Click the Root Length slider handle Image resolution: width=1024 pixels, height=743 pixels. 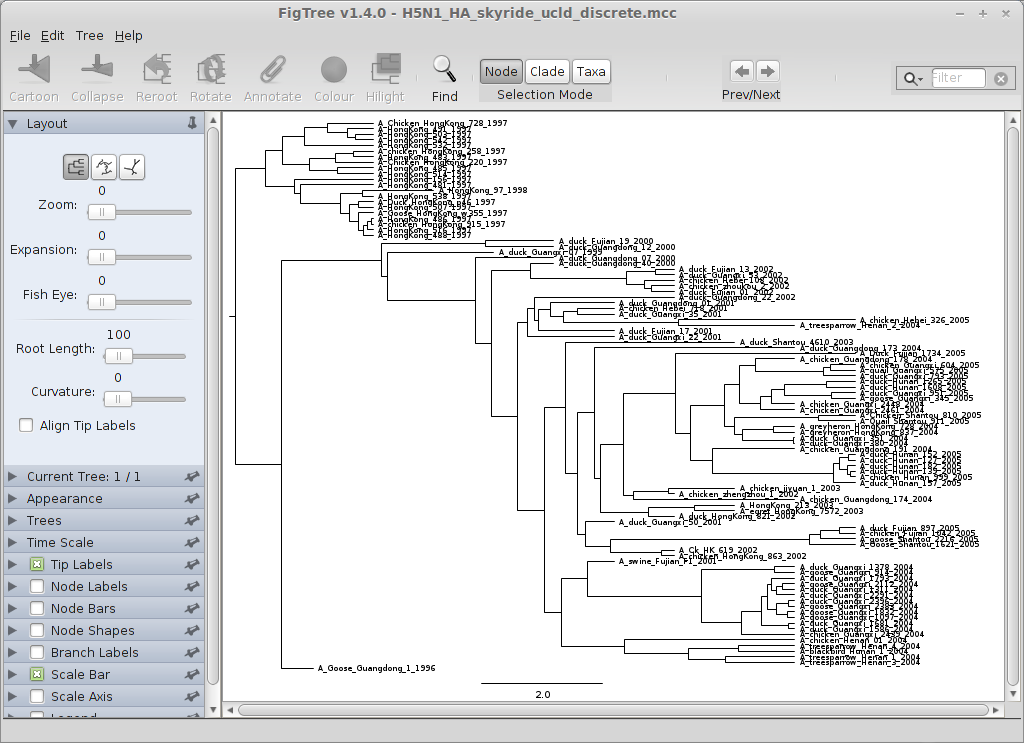[119, 356]
